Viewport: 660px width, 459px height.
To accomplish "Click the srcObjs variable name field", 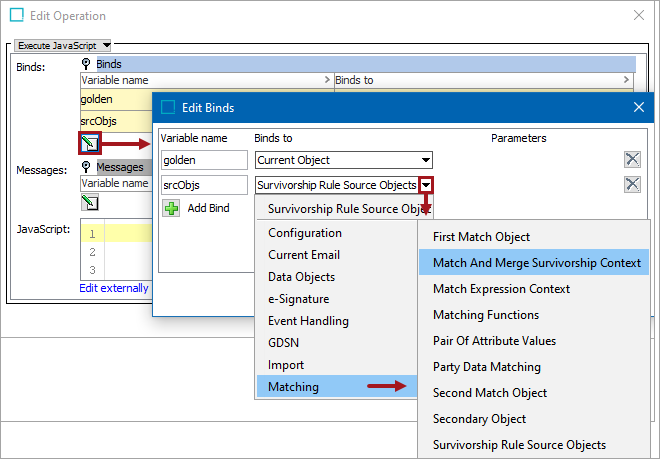I will click(x=203, y=184).
